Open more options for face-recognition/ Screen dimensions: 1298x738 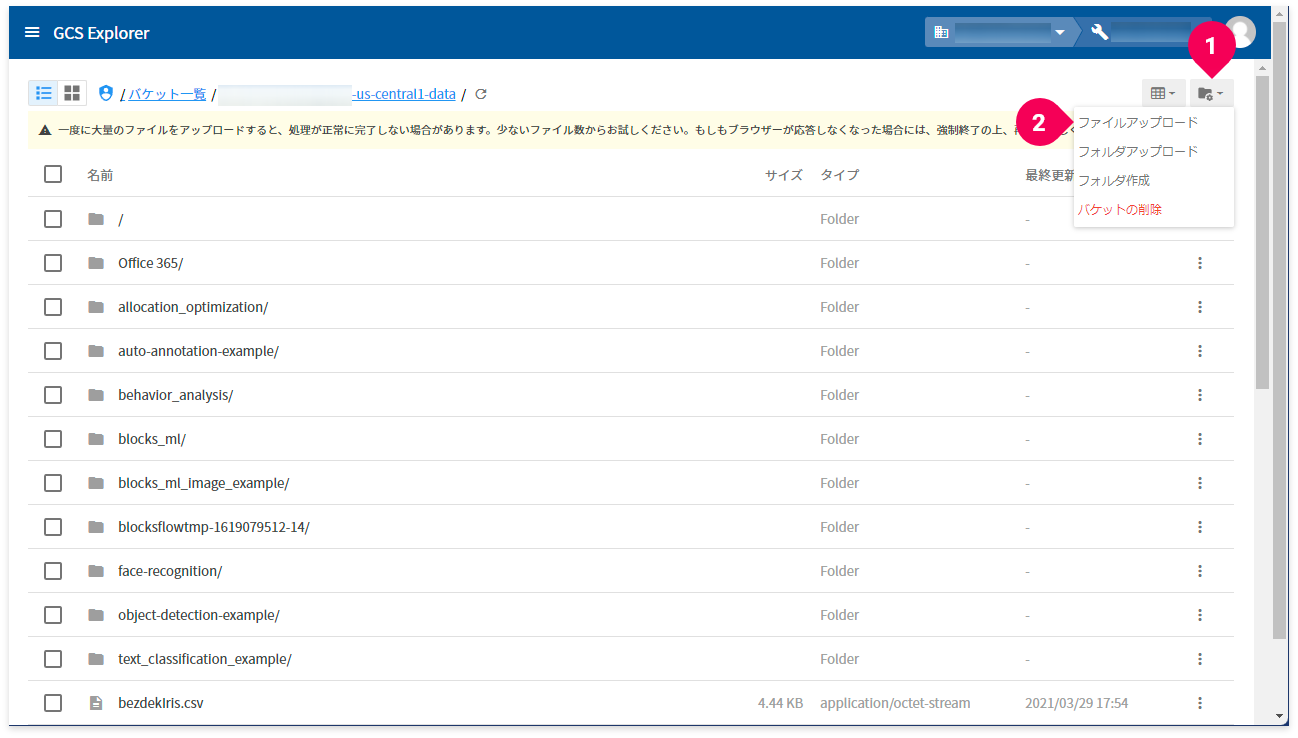click(x=1200, y=571)
